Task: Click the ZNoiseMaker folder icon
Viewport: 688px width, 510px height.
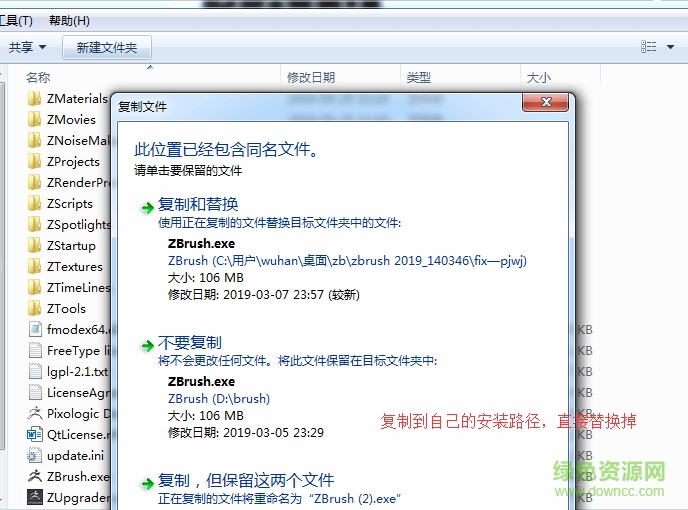Action: 34,140
